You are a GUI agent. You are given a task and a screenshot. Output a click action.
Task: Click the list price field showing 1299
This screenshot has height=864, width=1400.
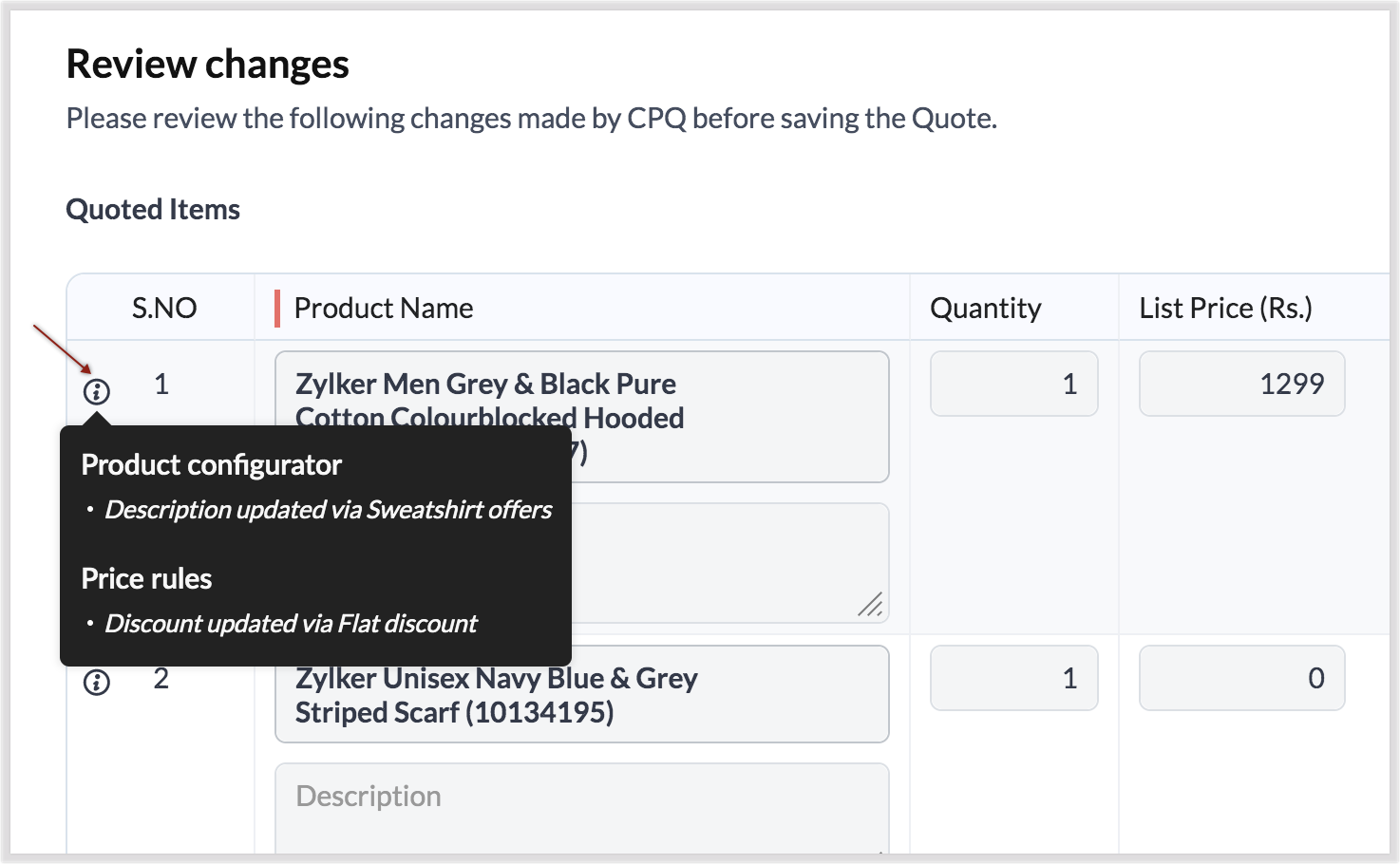[x=1241, y=384]
